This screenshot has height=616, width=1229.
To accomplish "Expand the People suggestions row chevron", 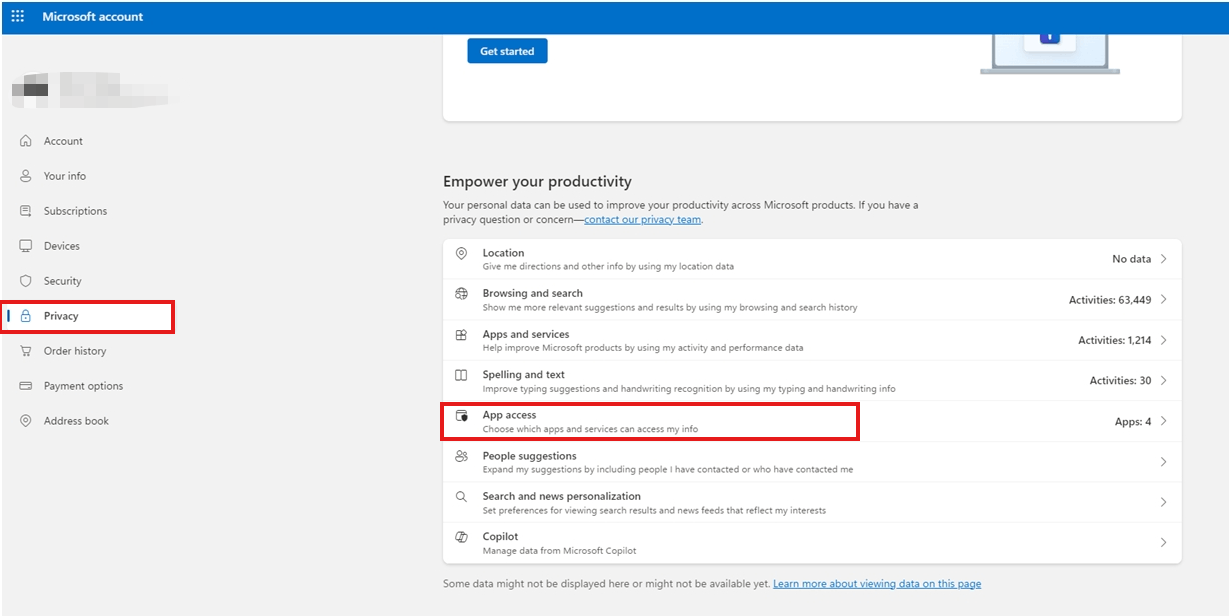I will [1163, 461].
